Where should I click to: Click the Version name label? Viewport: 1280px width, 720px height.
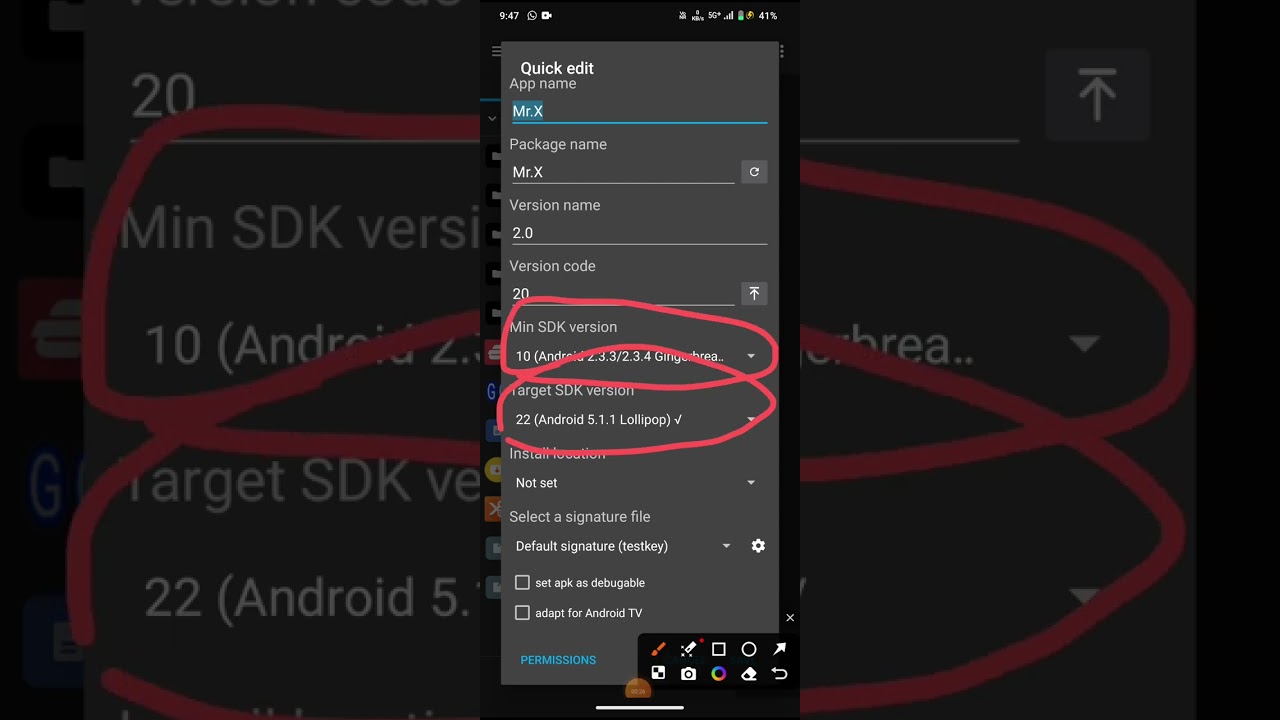click(x=555, y=205)
